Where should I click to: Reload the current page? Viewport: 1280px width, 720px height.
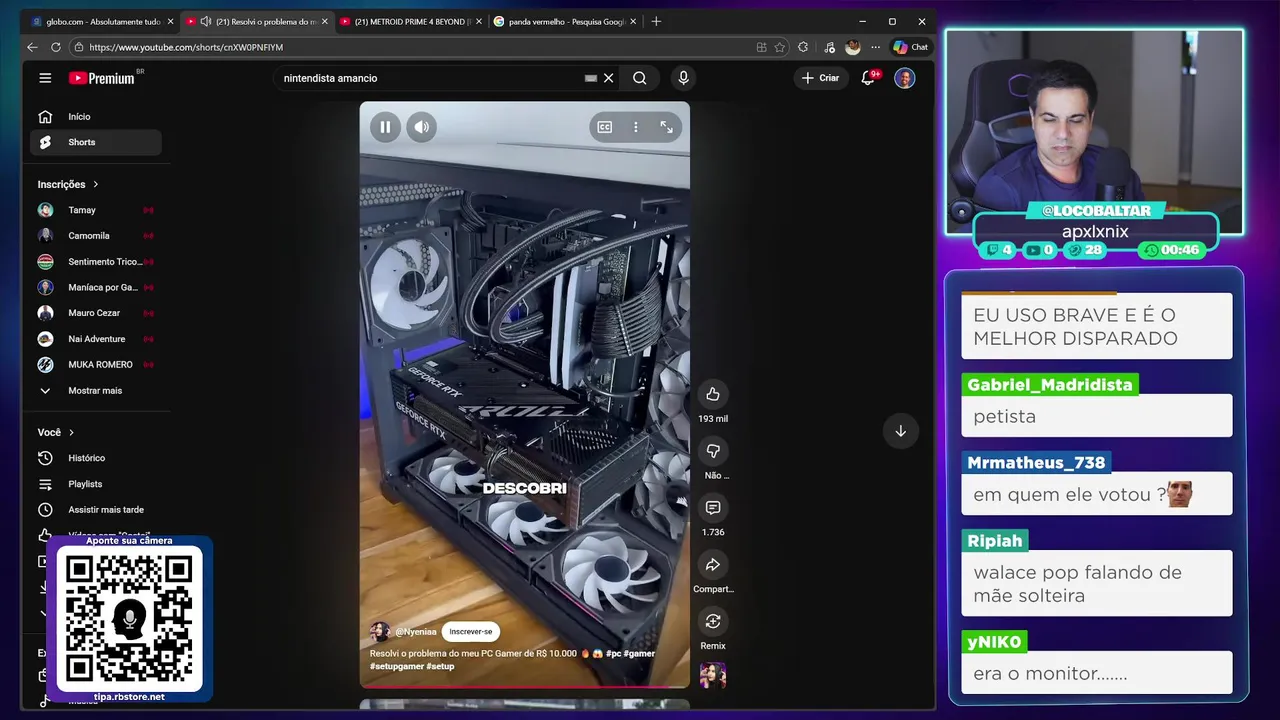(x=56, y=47)
